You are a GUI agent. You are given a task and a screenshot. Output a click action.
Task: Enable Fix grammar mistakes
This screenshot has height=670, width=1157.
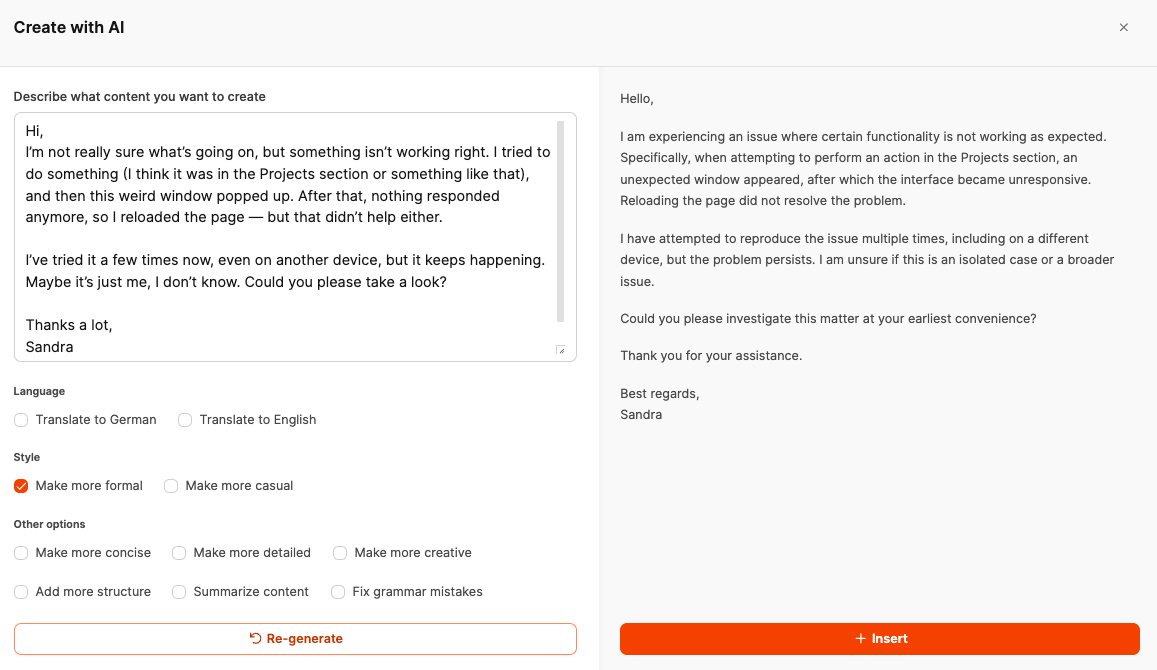[x=338, y=592]
